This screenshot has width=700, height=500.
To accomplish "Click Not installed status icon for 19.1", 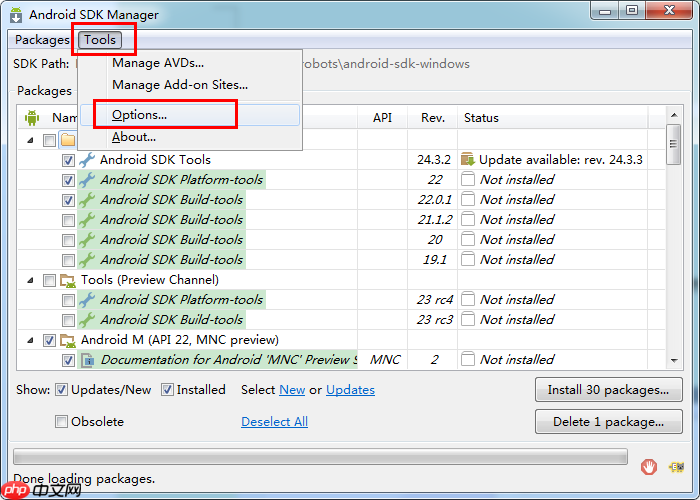I will point(467,259).
